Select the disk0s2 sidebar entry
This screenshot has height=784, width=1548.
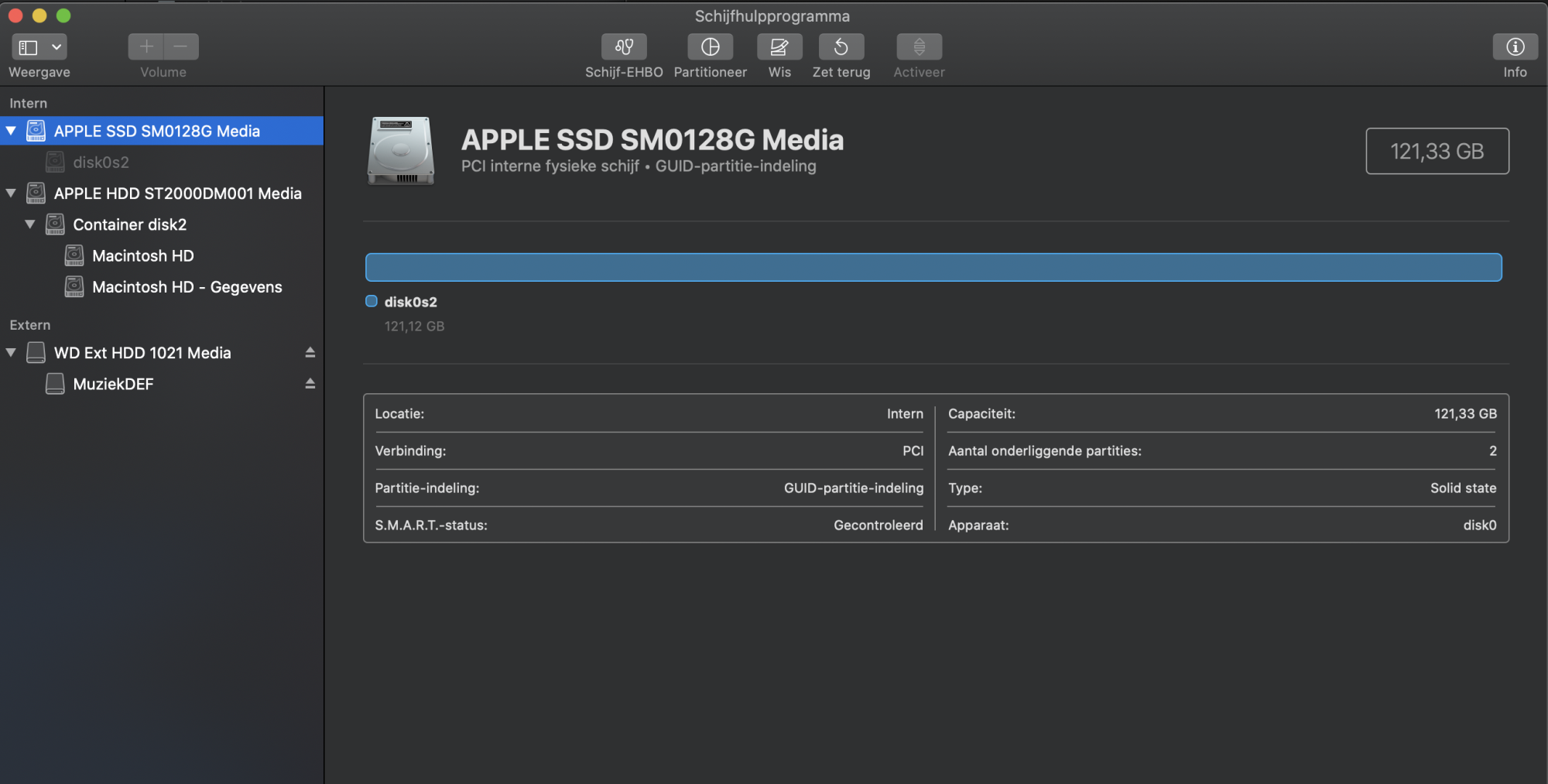tap(101, 163)
